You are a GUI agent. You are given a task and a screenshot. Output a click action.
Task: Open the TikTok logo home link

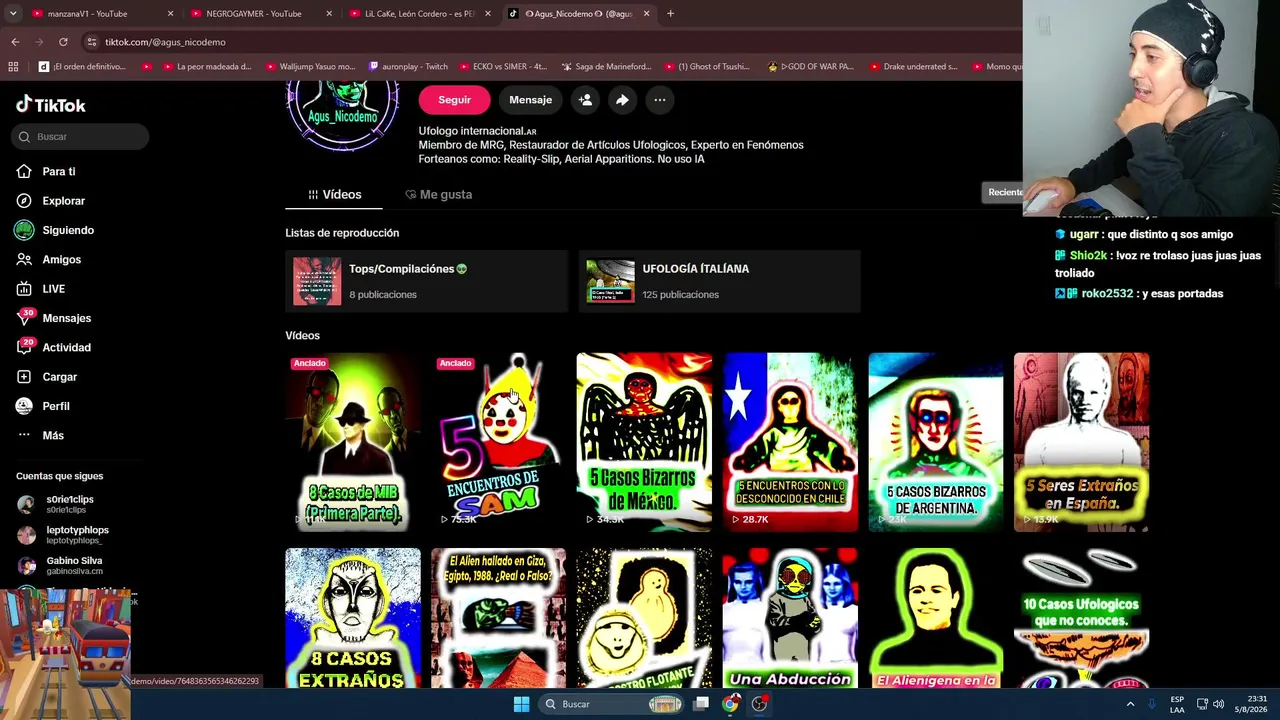coord(51,105)
